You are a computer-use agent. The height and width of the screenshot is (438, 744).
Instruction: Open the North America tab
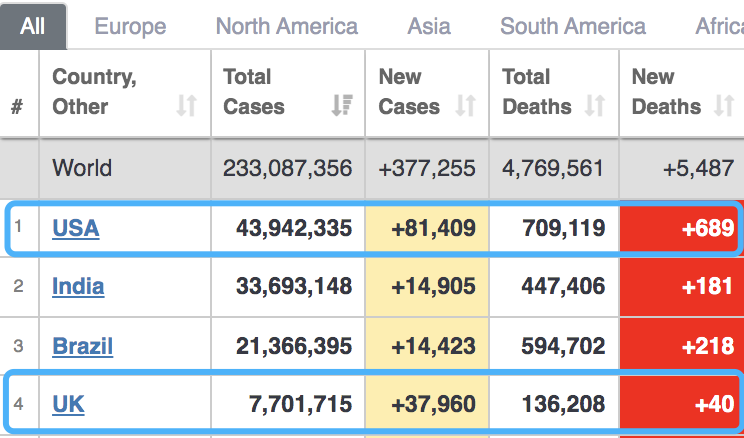[x=286, y=26]
